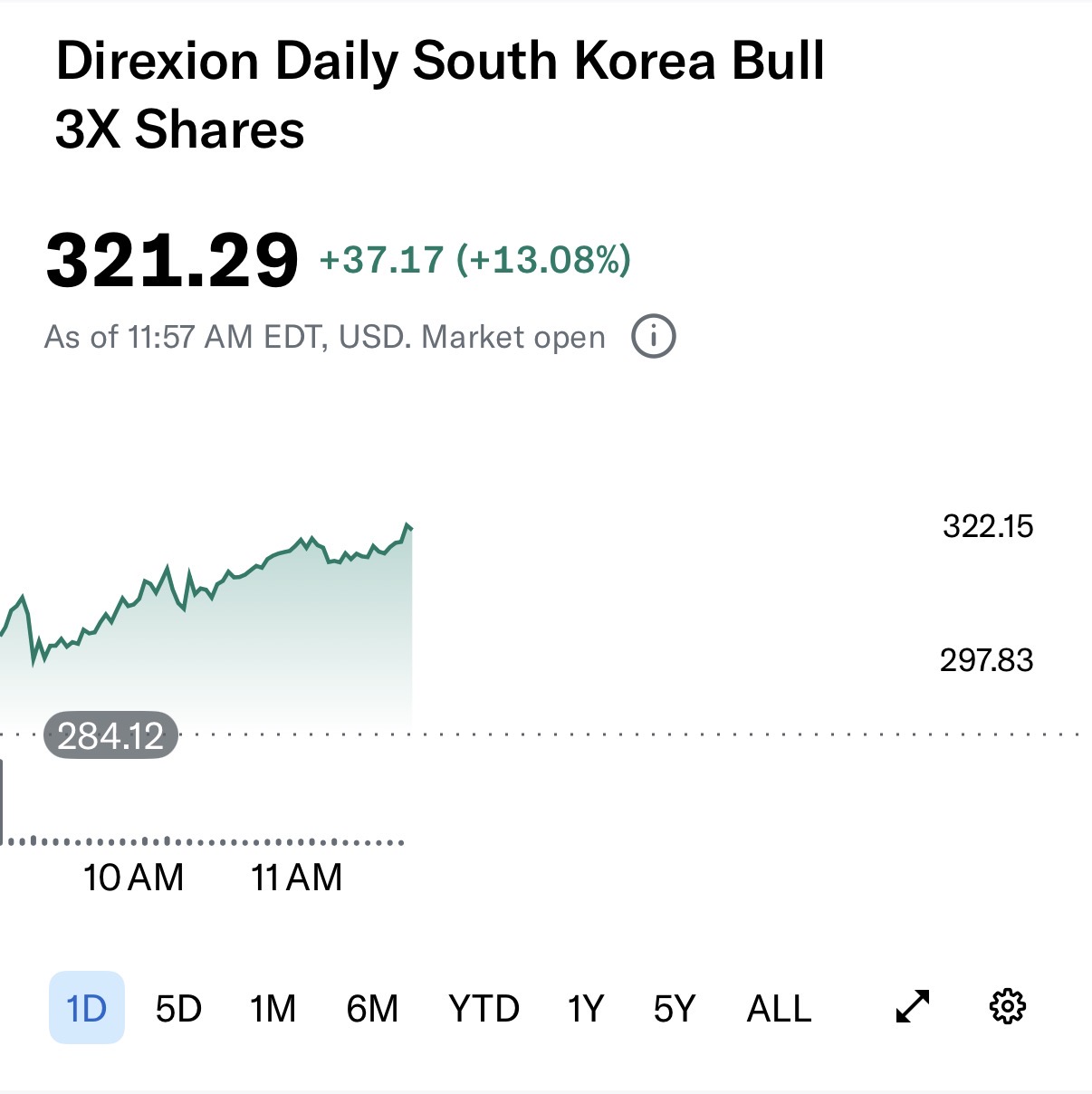The height and width of the screenshot is (1094, 1092).
Task: Click the 284.12 previous close label
Action: click(x=110, y=735)
